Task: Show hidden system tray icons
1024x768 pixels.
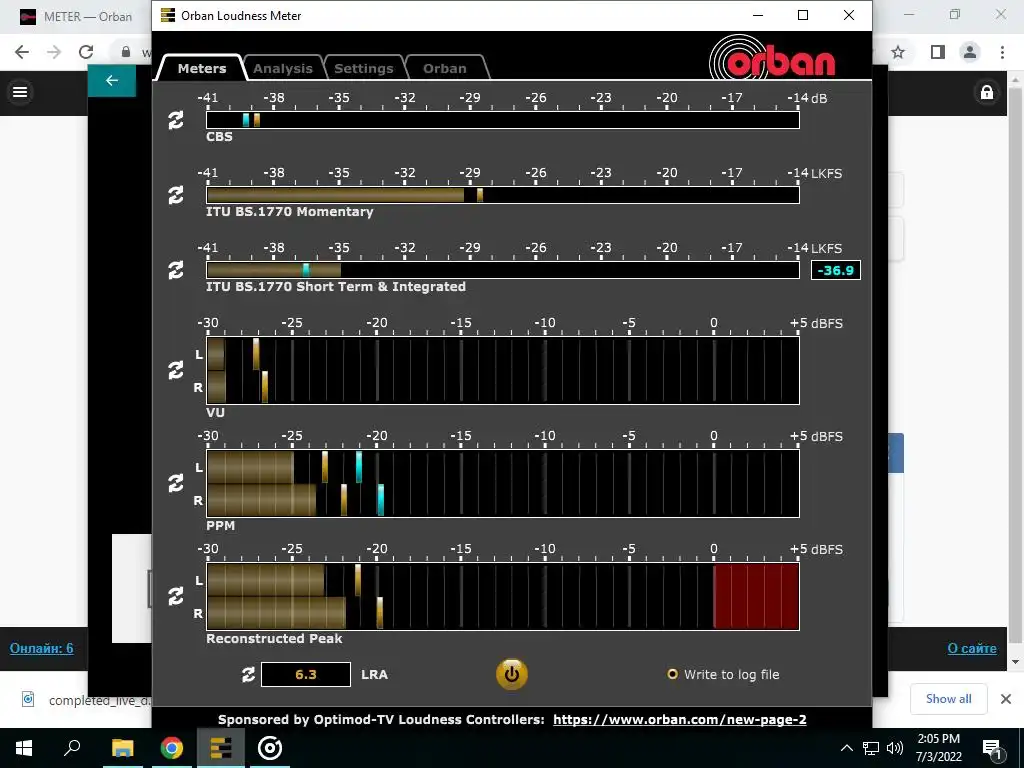Action: point(846,748)
